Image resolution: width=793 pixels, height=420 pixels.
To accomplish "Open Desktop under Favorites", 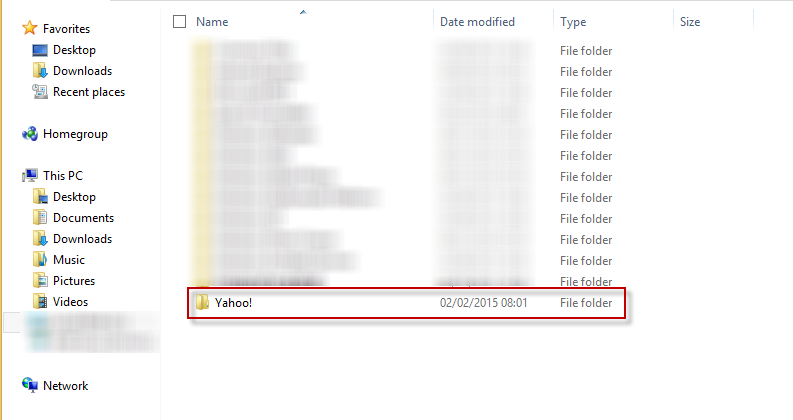I will click(x=74, y=50).
